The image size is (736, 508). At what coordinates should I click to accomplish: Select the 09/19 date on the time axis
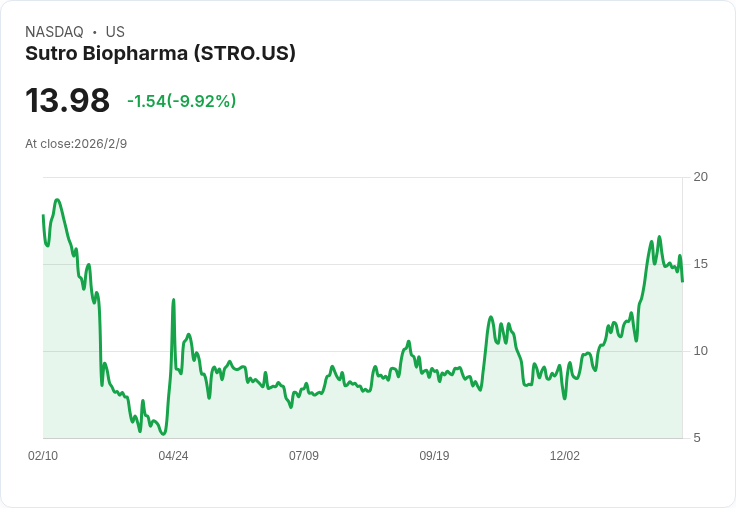(434, 456)
